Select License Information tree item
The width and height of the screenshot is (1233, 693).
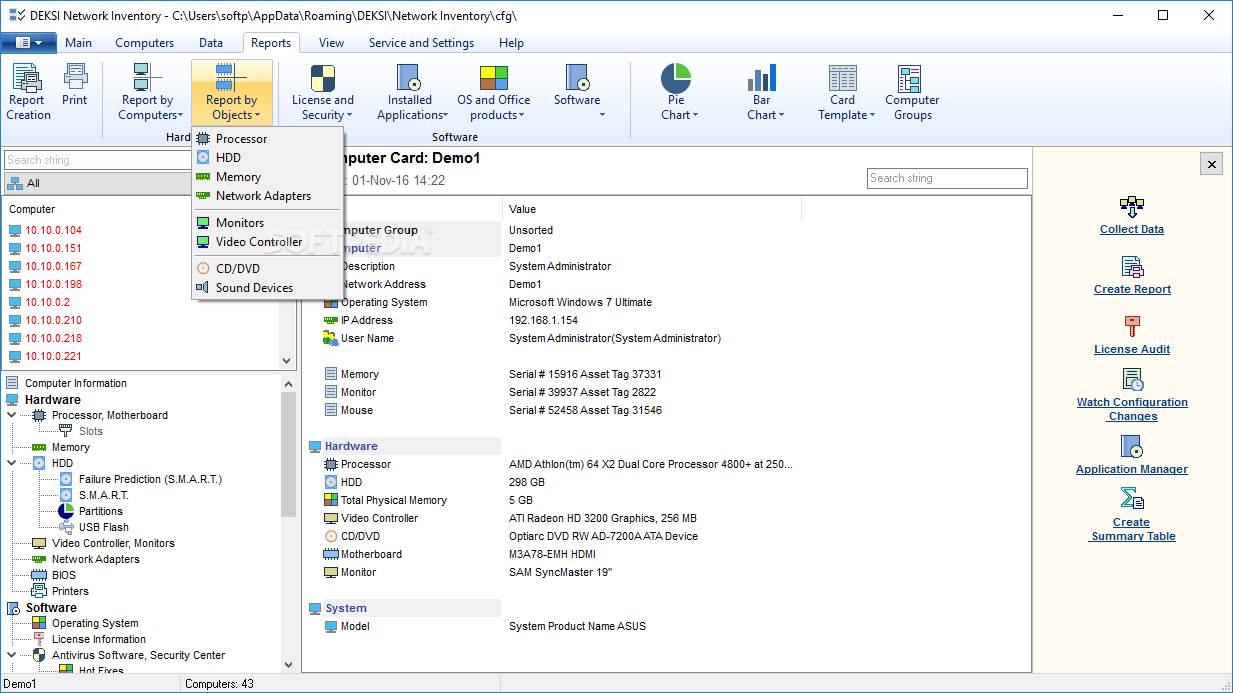pos(99,639)
